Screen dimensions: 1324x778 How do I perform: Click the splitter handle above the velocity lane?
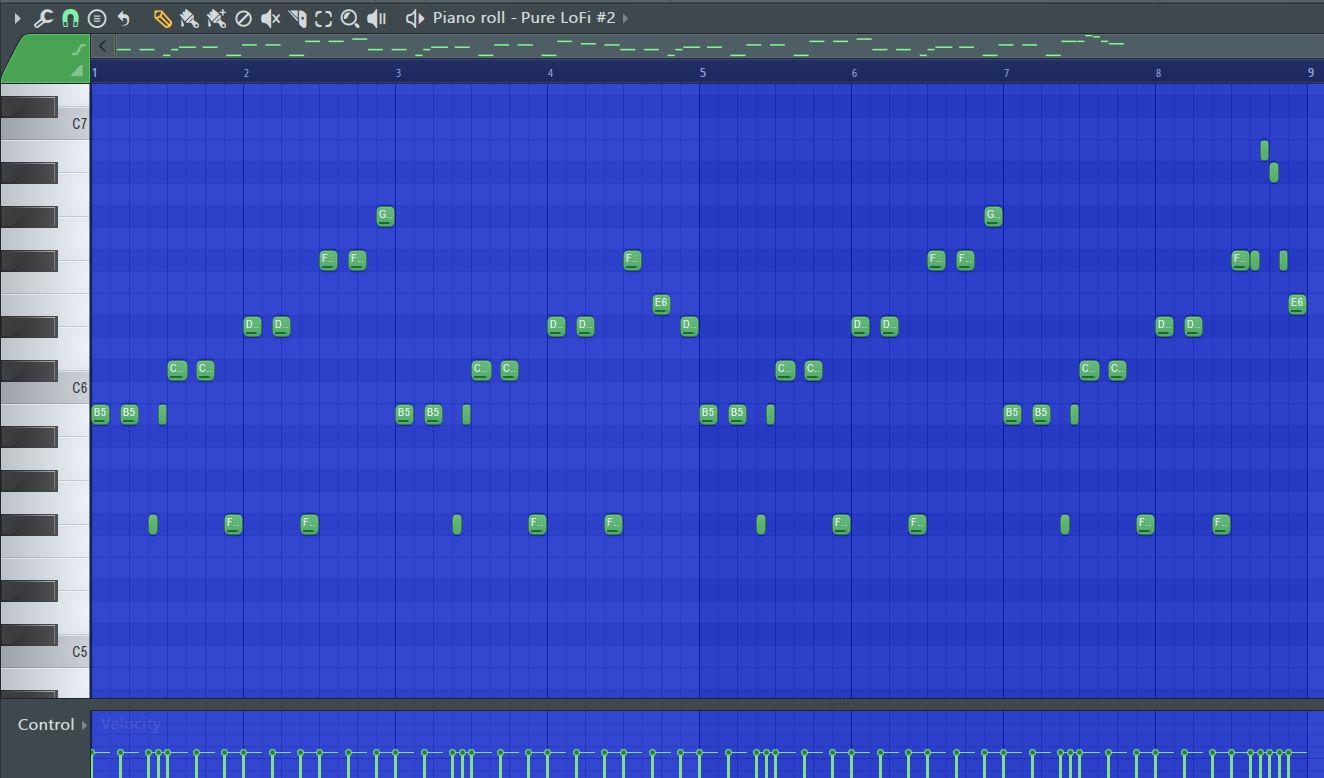click(x=840, y=704)
